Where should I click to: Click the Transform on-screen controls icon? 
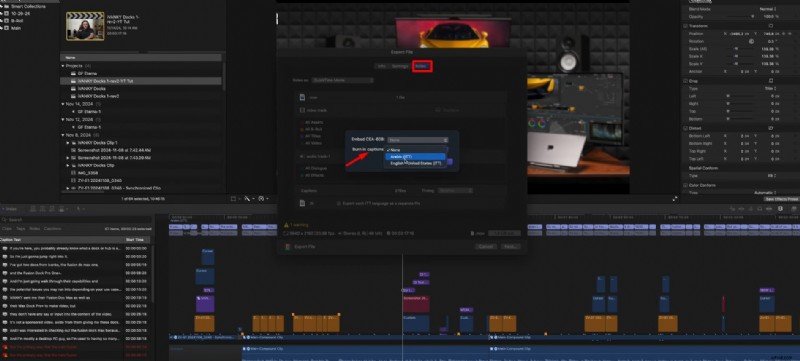(771, 25)
